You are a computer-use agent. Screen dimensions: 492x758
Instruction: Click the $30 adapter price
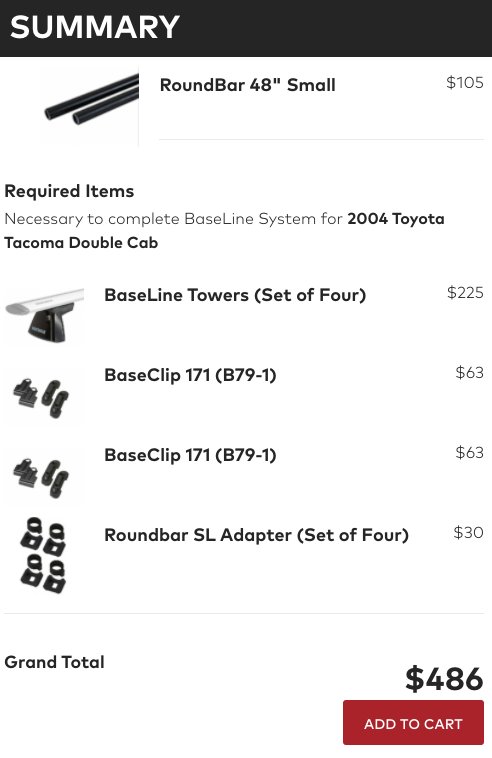coord(468,532)
